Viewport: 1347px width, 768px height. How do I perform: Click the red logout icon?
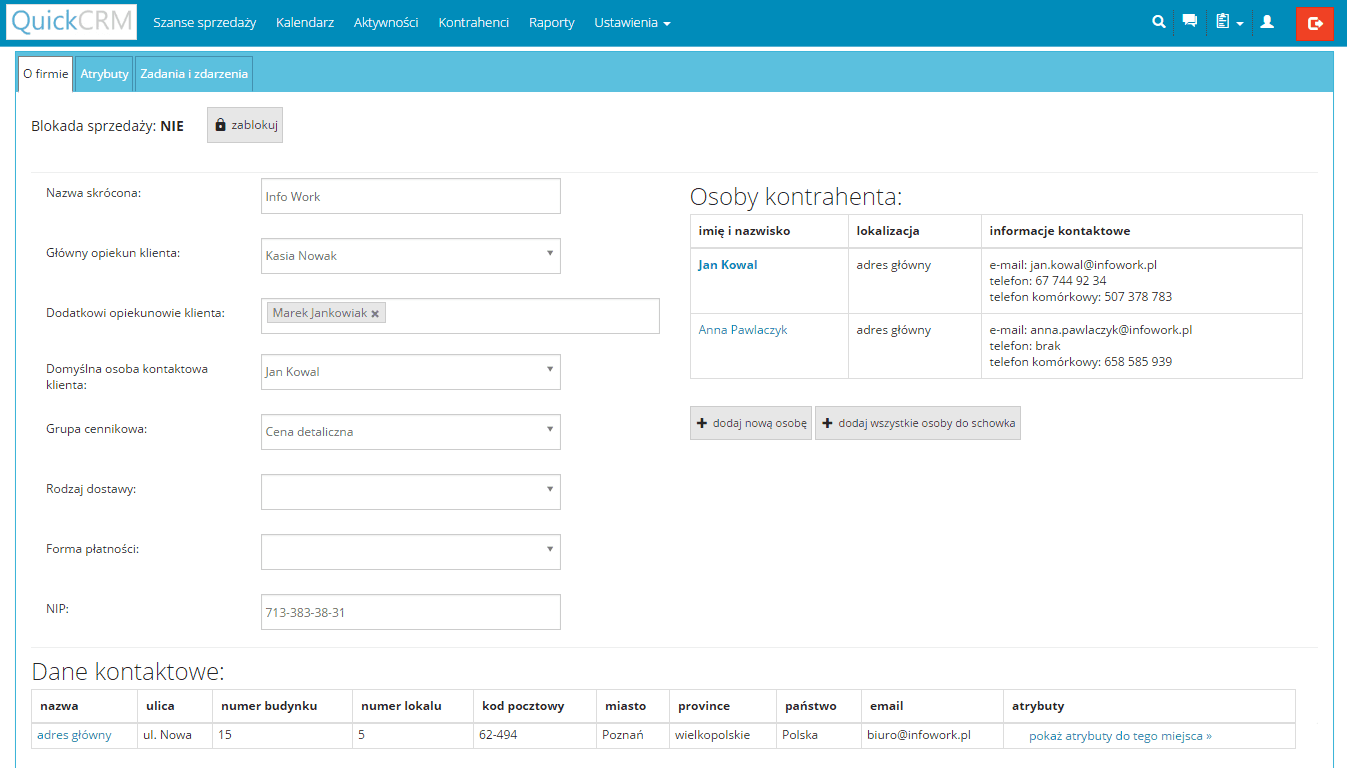click(x=1314, y=23)
